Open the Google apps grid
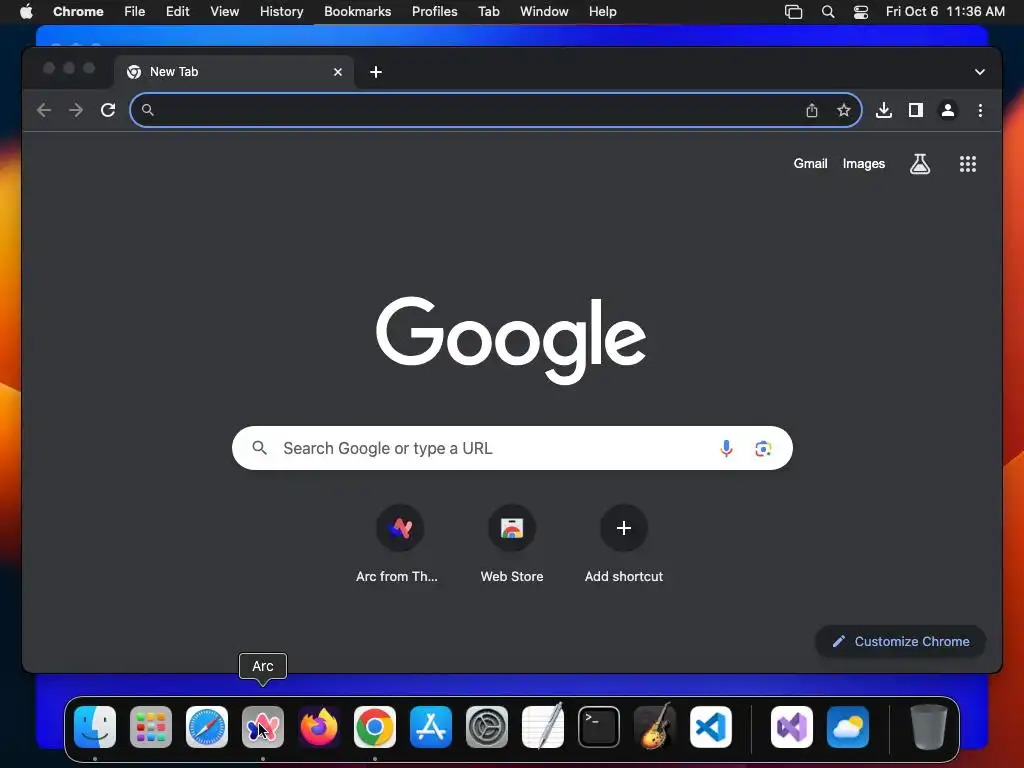The image size is (1024, 768). click(x=967, y=164)
